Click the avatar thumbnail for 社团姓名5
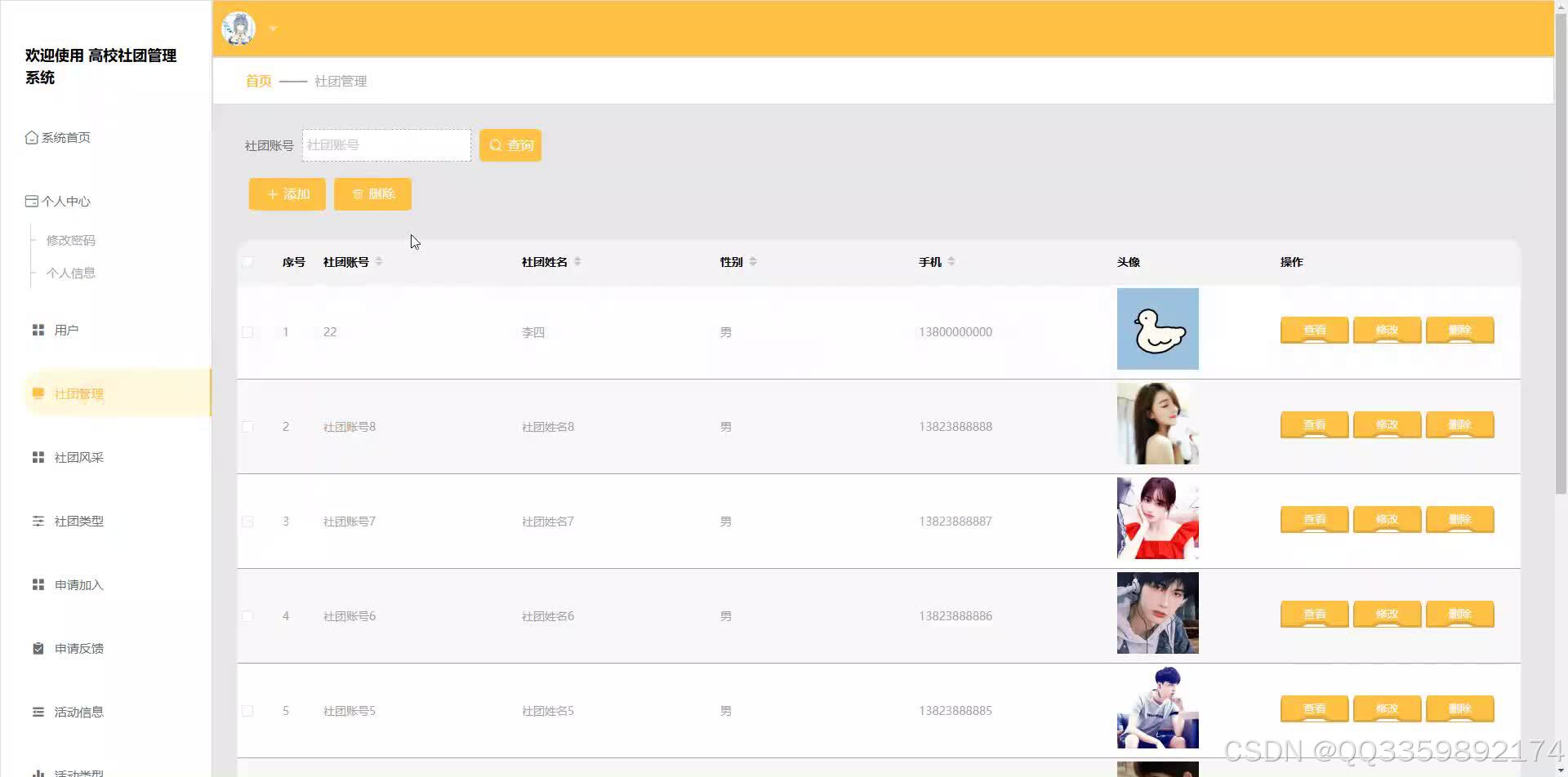 tap(1158, 708)
